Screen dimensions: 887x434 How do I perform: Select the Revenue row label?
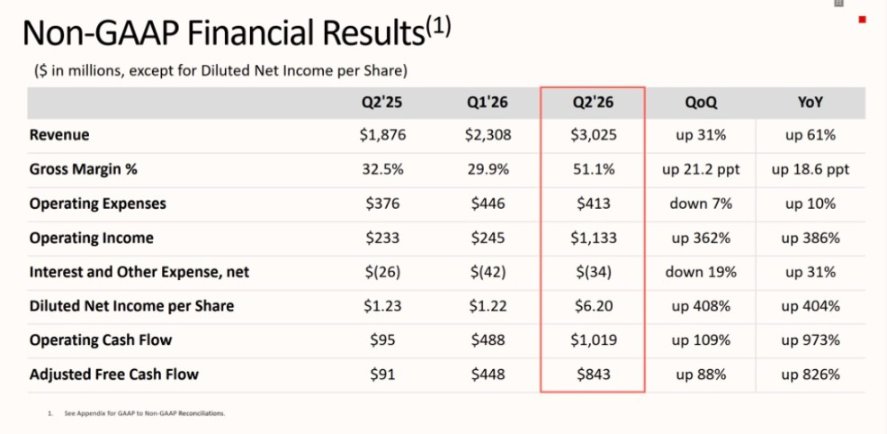(x=62, y=135)
